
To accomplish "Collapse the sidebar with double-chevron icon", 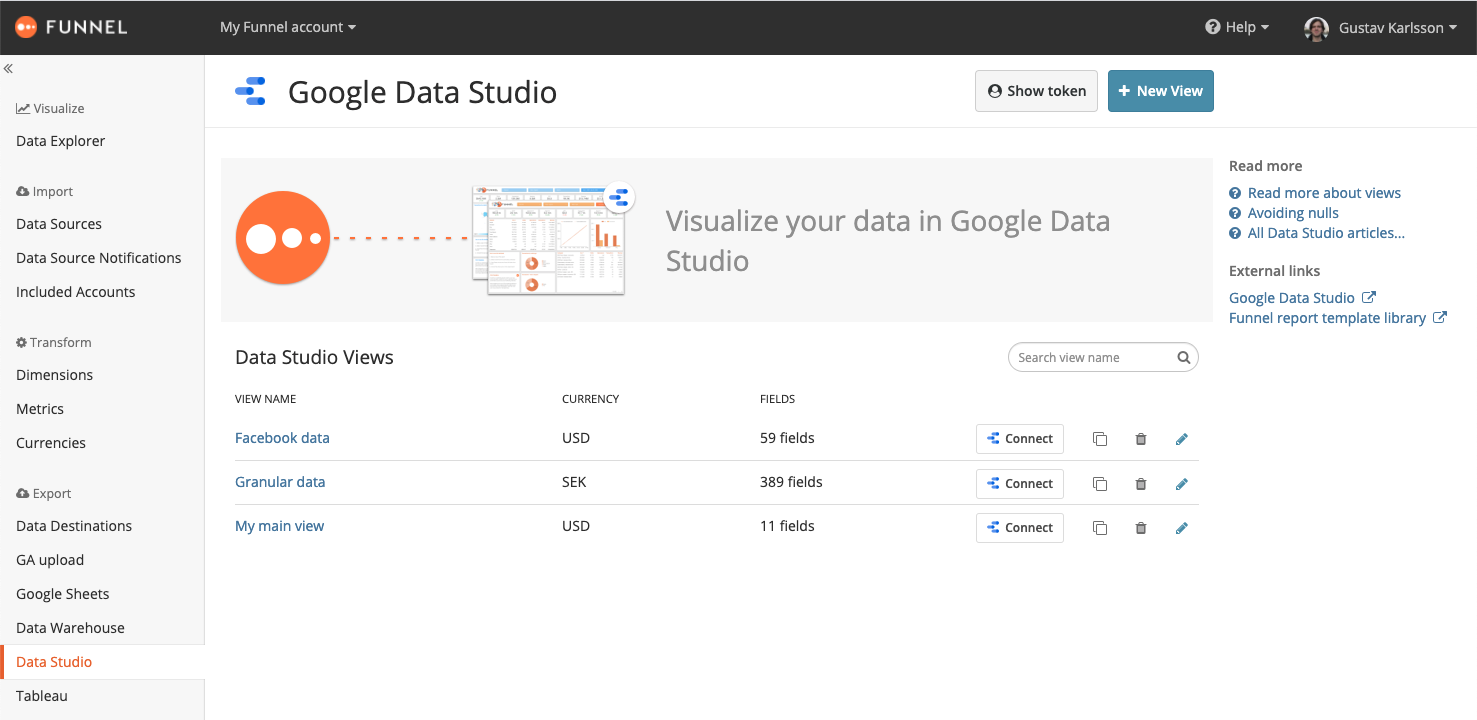I will tap(8, 69).
